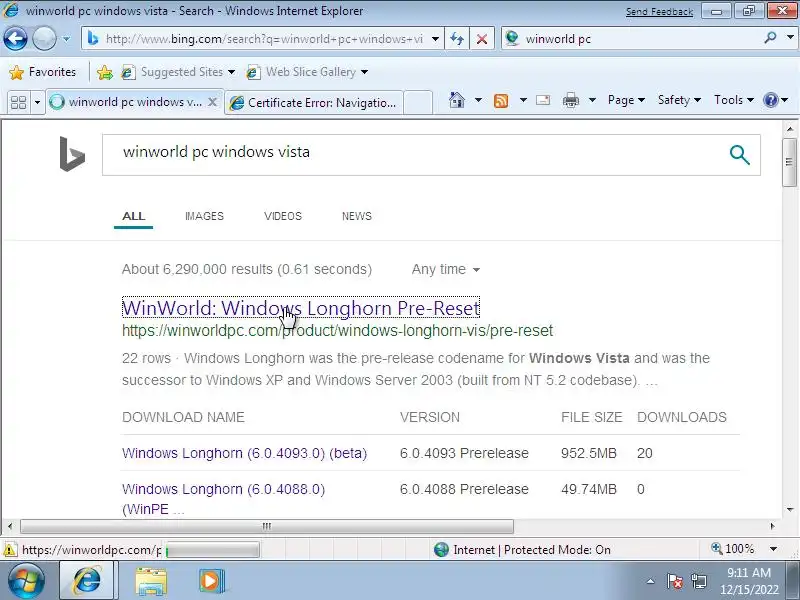Click the Send Feedback link in title bar
Image resolution: width=800 pixels, height=600 pixels.
coord(659,11)
